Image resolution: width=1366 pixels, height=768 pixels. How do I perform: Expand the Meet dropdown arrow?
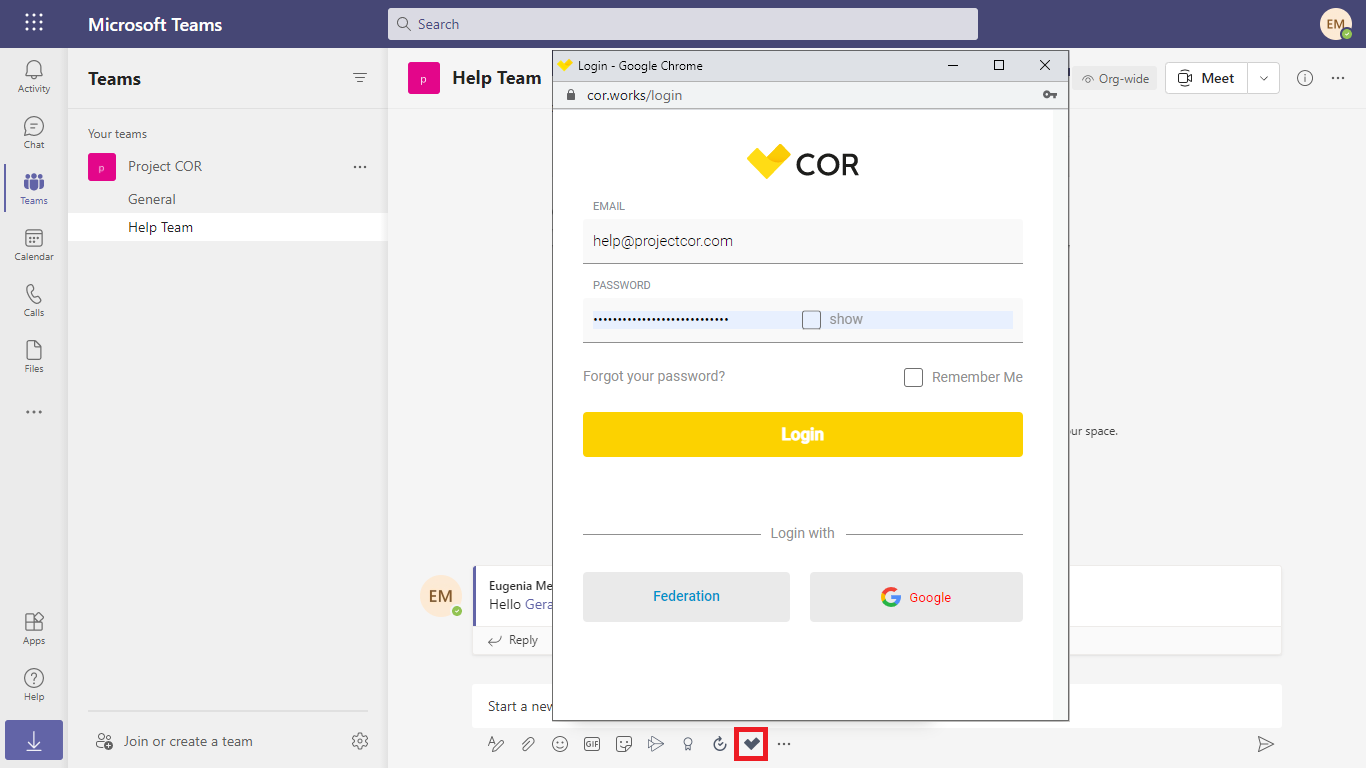click(x=1264, y=78)
